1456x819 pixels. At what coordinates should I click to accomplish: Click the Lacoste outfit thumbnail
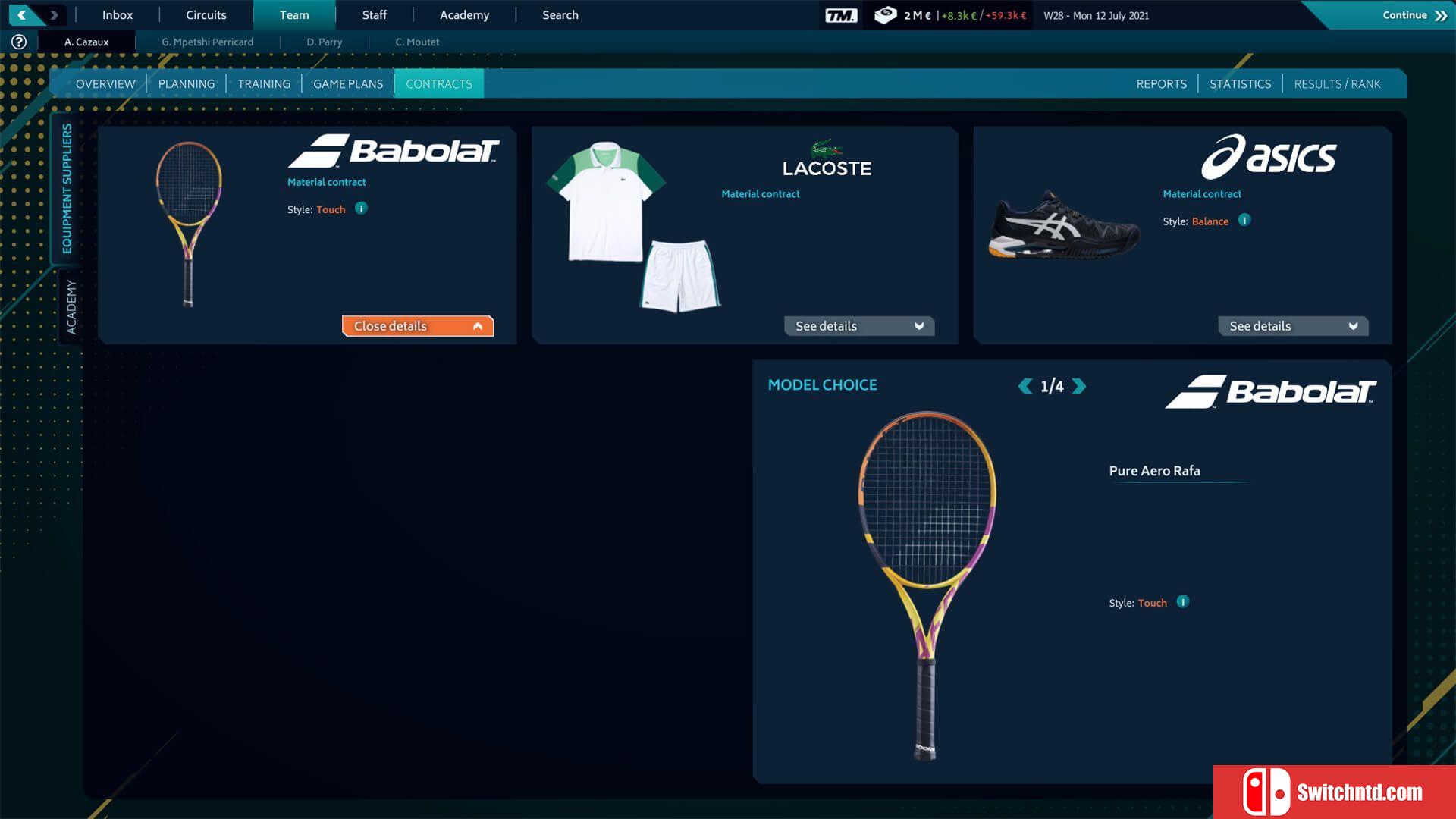(x=633, y=226)
